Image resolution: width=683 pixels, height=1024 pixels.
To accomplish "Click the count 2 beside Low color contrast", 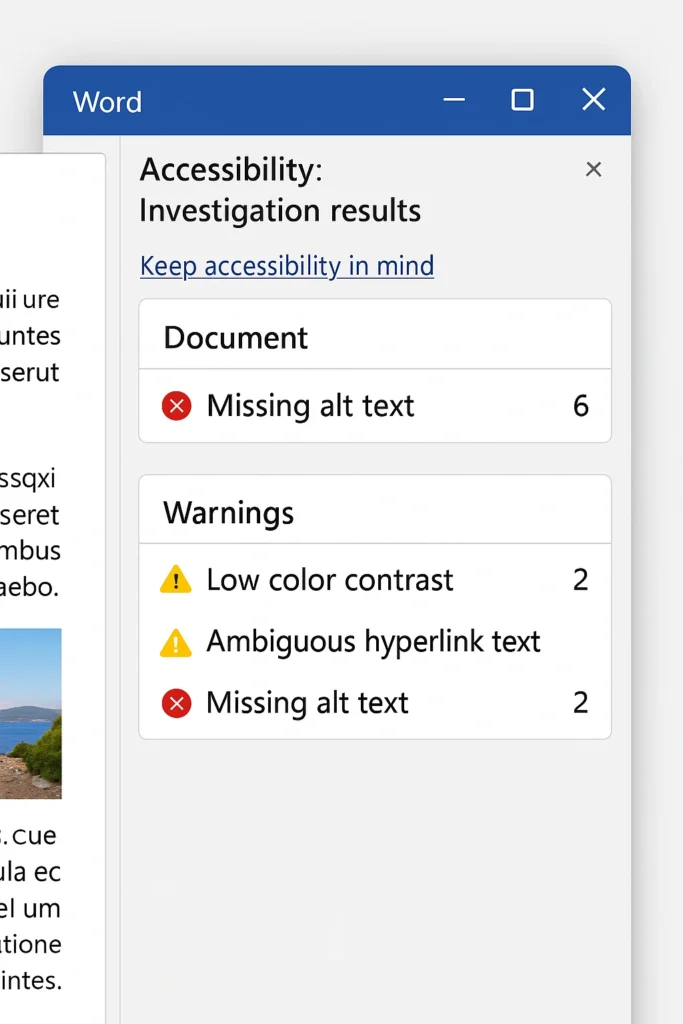I will coord(580,580).
